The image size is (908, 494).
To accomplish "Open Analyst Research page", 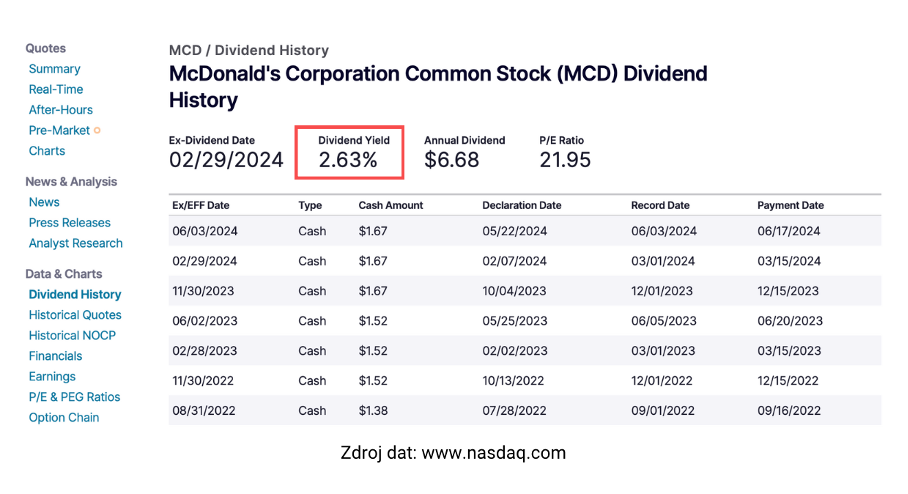I will (x=76, y=243).
